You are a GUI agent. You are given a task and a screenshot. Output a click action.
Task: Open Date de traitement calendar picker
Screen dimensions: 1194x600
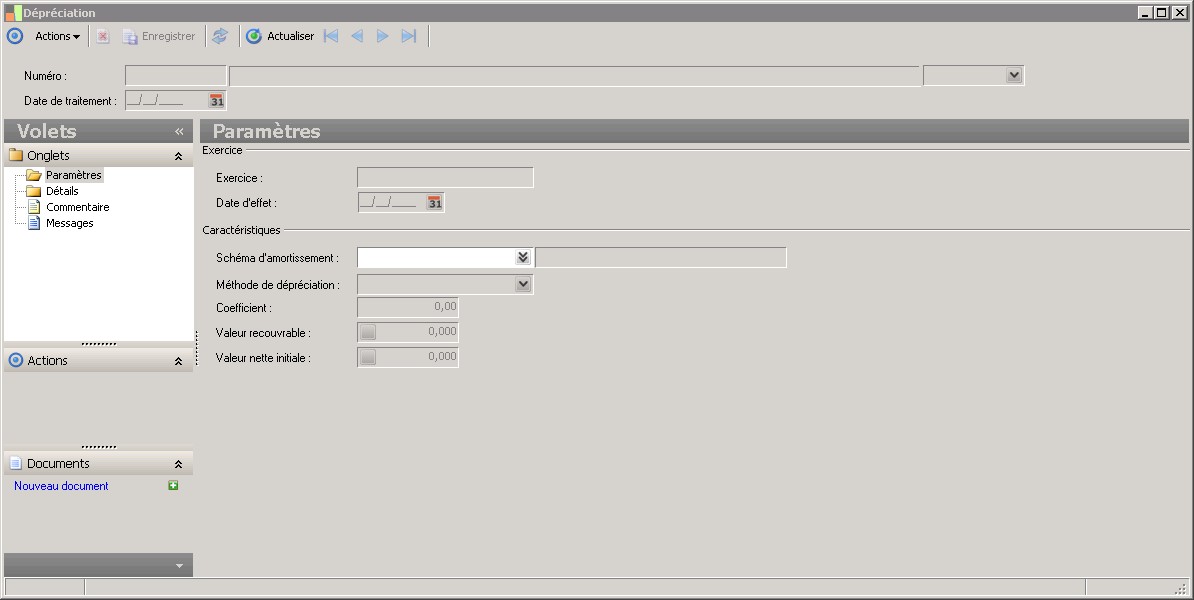click(x=217, y=101)
